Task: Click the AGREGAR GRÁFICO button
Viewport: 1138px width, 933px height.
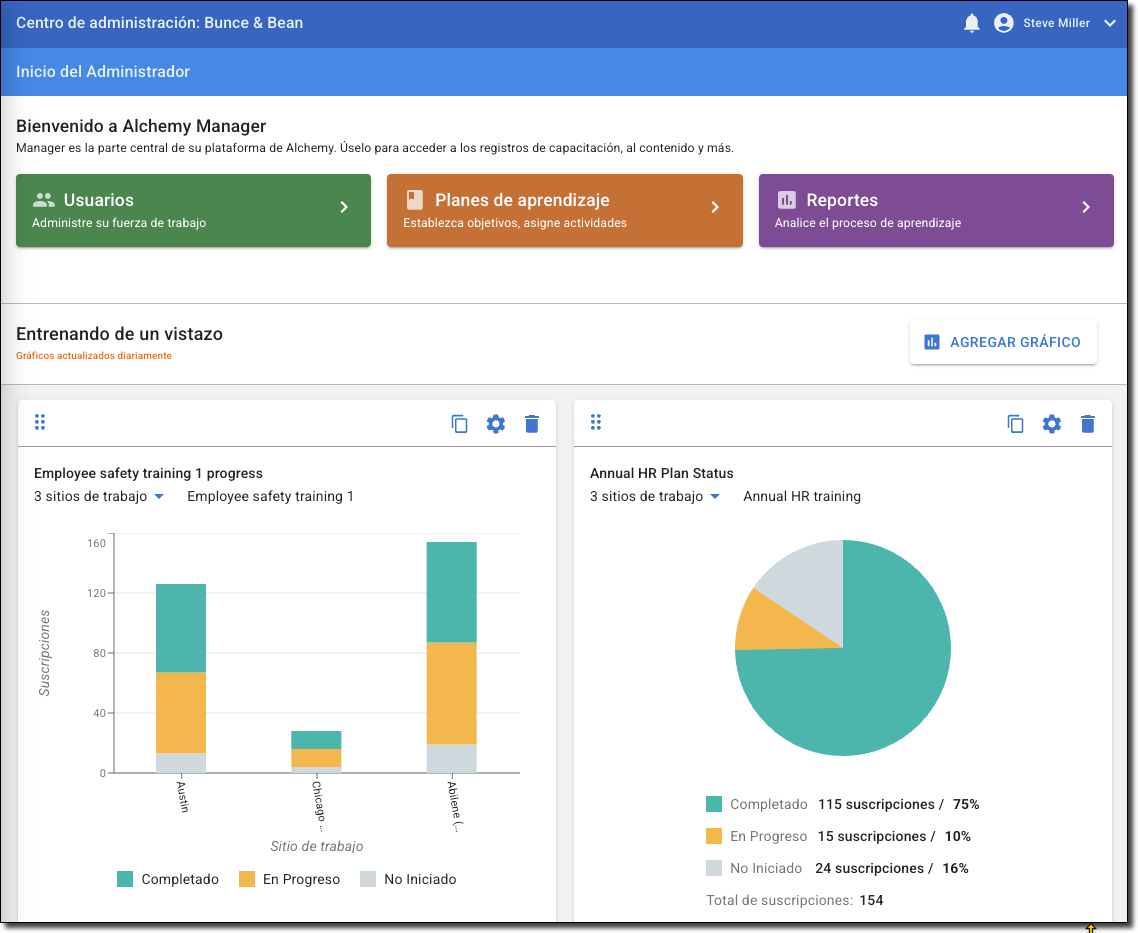Action: [1003, 342]
